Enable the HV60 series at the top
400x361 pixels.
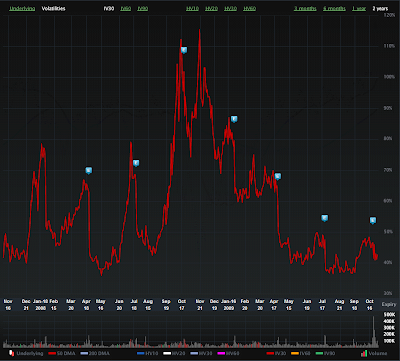(x=250, y=9)
